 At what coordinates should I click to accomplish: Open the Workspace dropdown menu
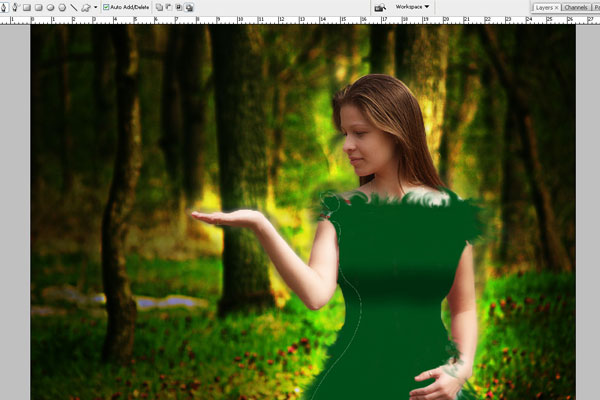(412, 7)
